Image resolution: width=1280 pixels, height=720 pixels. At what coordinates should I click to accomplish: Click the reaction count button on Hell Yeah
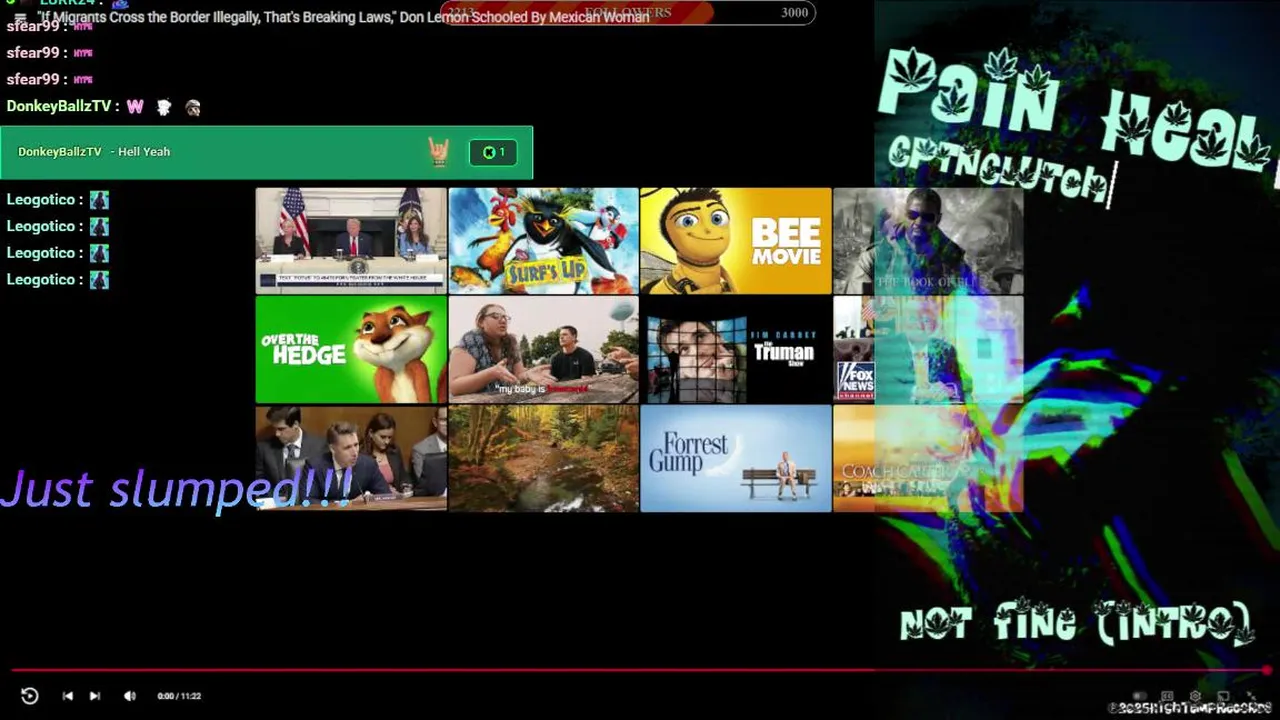[x=493, y=152]
